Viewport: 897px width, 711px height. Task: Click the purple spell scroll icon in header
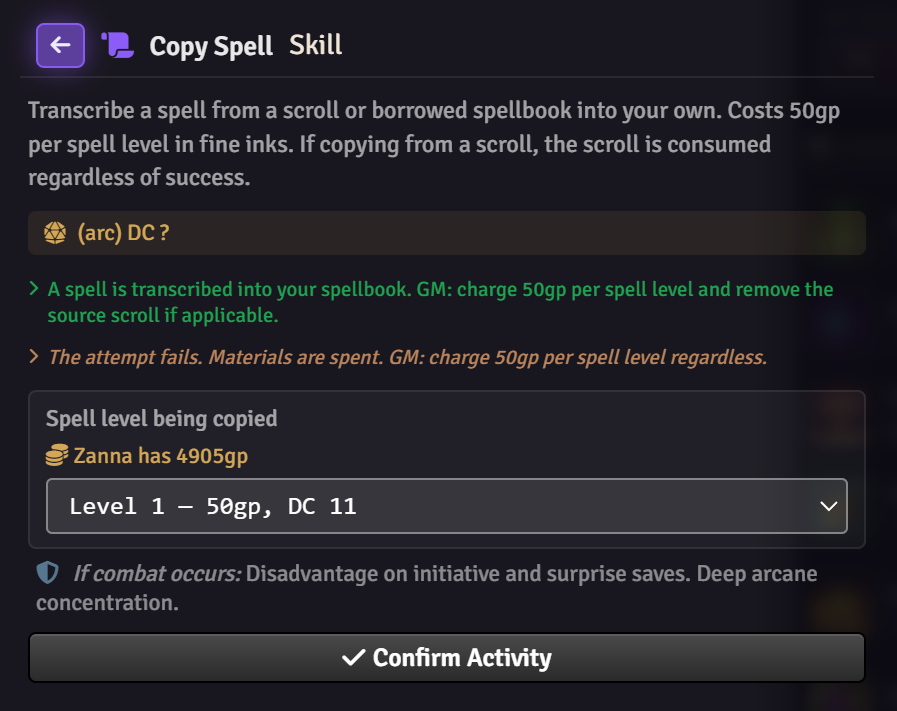click(117, 44)
